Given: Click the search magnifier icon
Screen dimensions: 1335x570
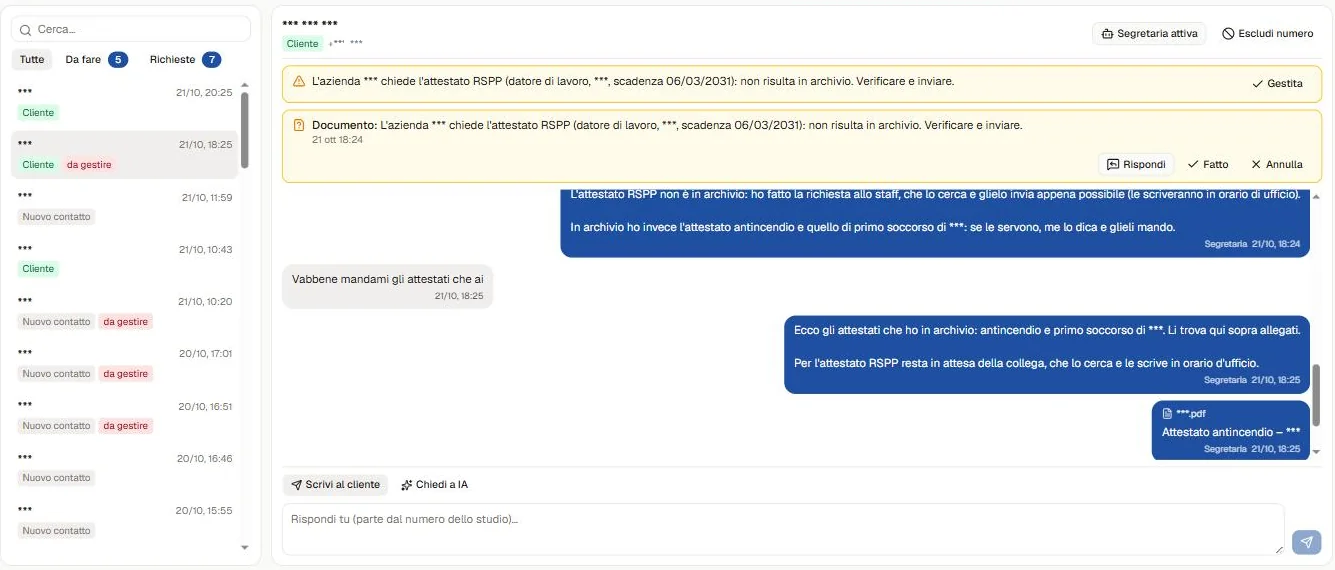Looking at the screenshot, I should (26, 30).
